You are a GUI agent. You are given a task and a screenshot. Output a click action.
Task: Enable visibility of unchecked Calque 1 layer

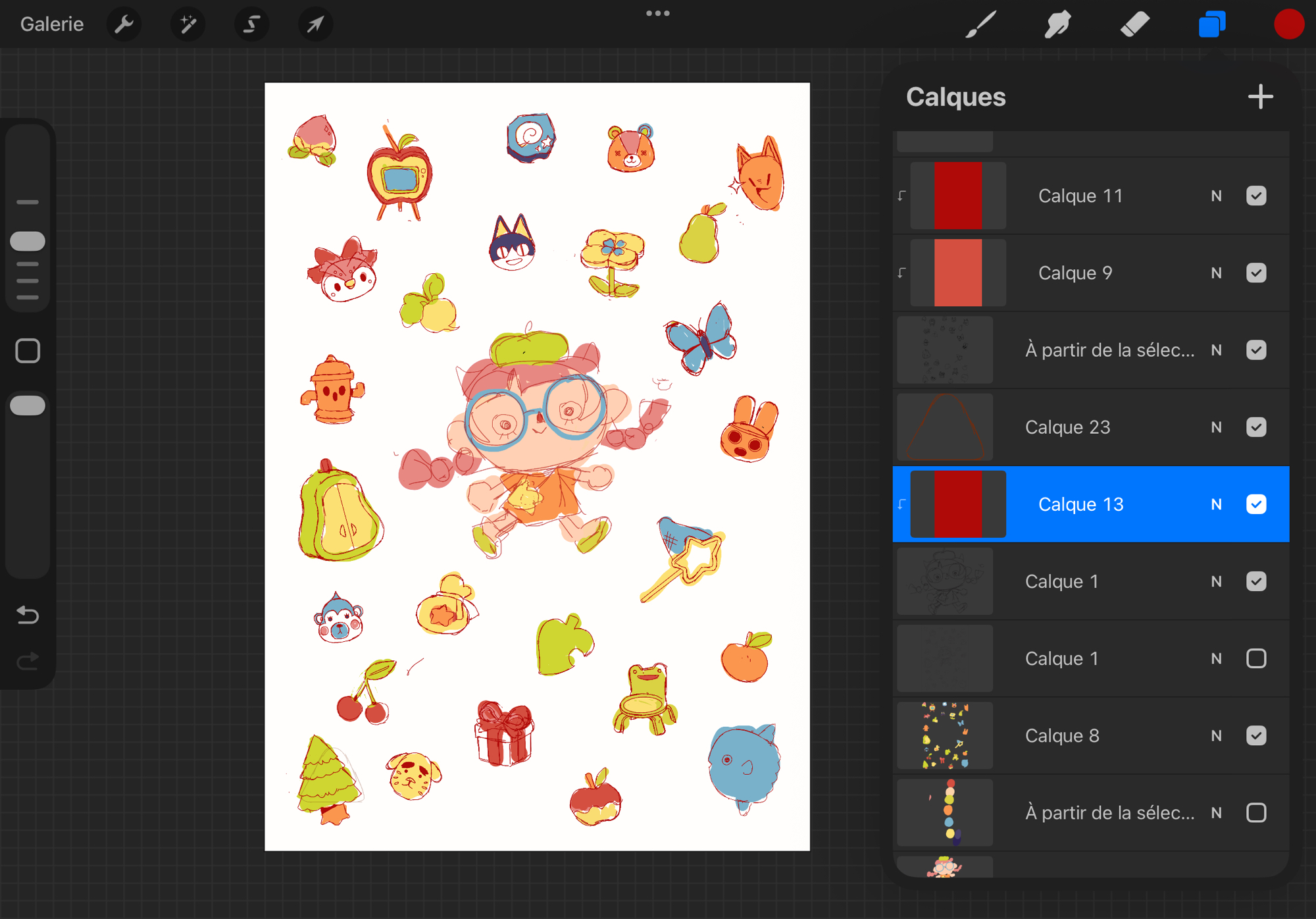pyautogui.click(x=1255, y=658)
